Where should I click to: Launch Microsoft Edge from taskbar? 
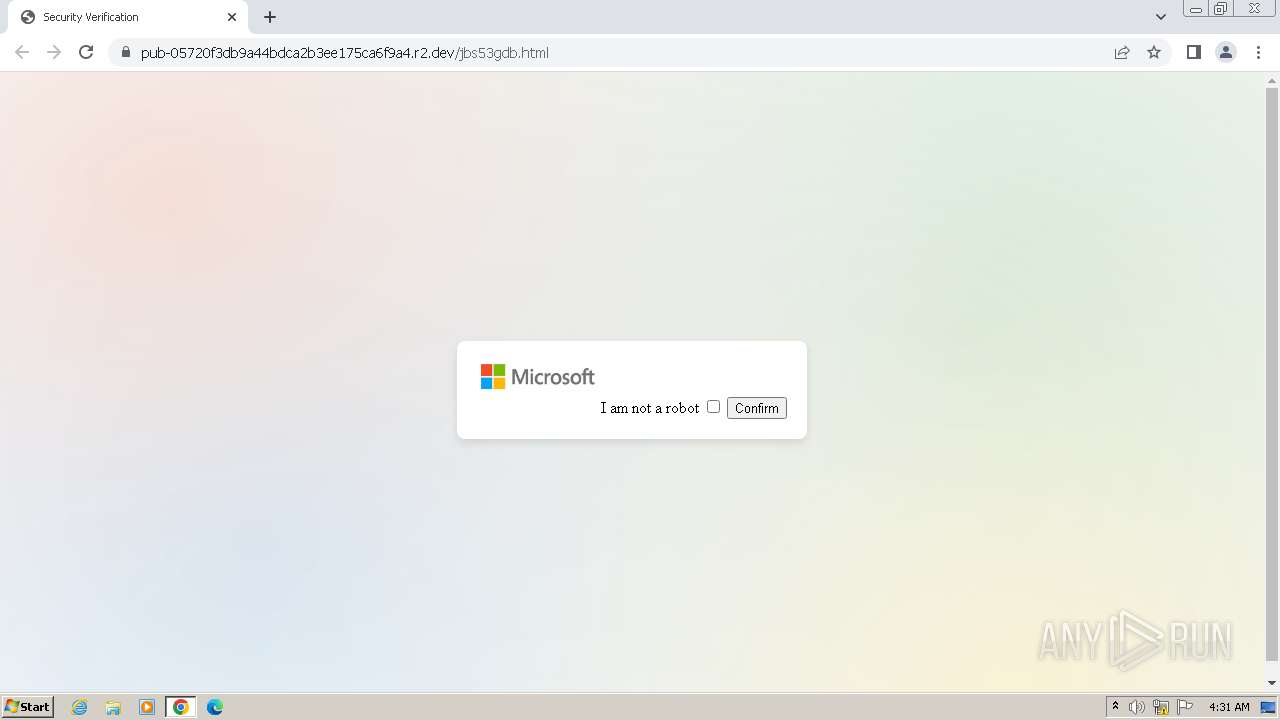pos(215,707)
